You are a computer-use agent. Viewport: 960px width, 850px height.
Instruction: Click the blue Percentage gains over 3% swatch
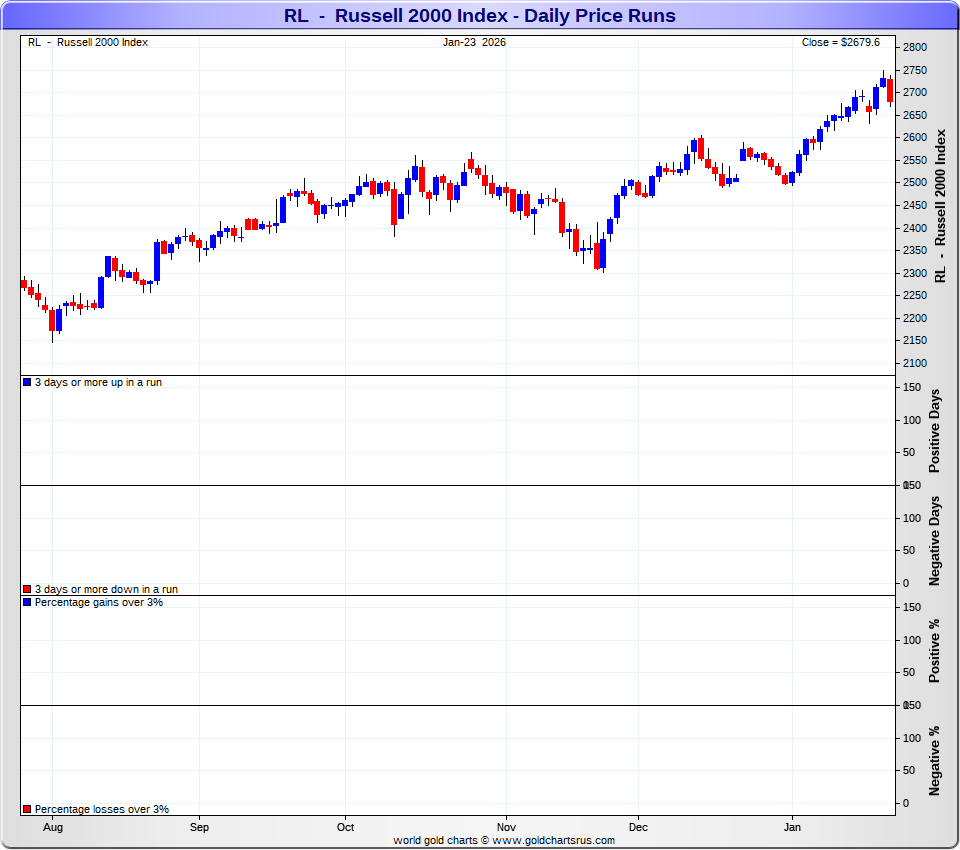coord(27,602)
